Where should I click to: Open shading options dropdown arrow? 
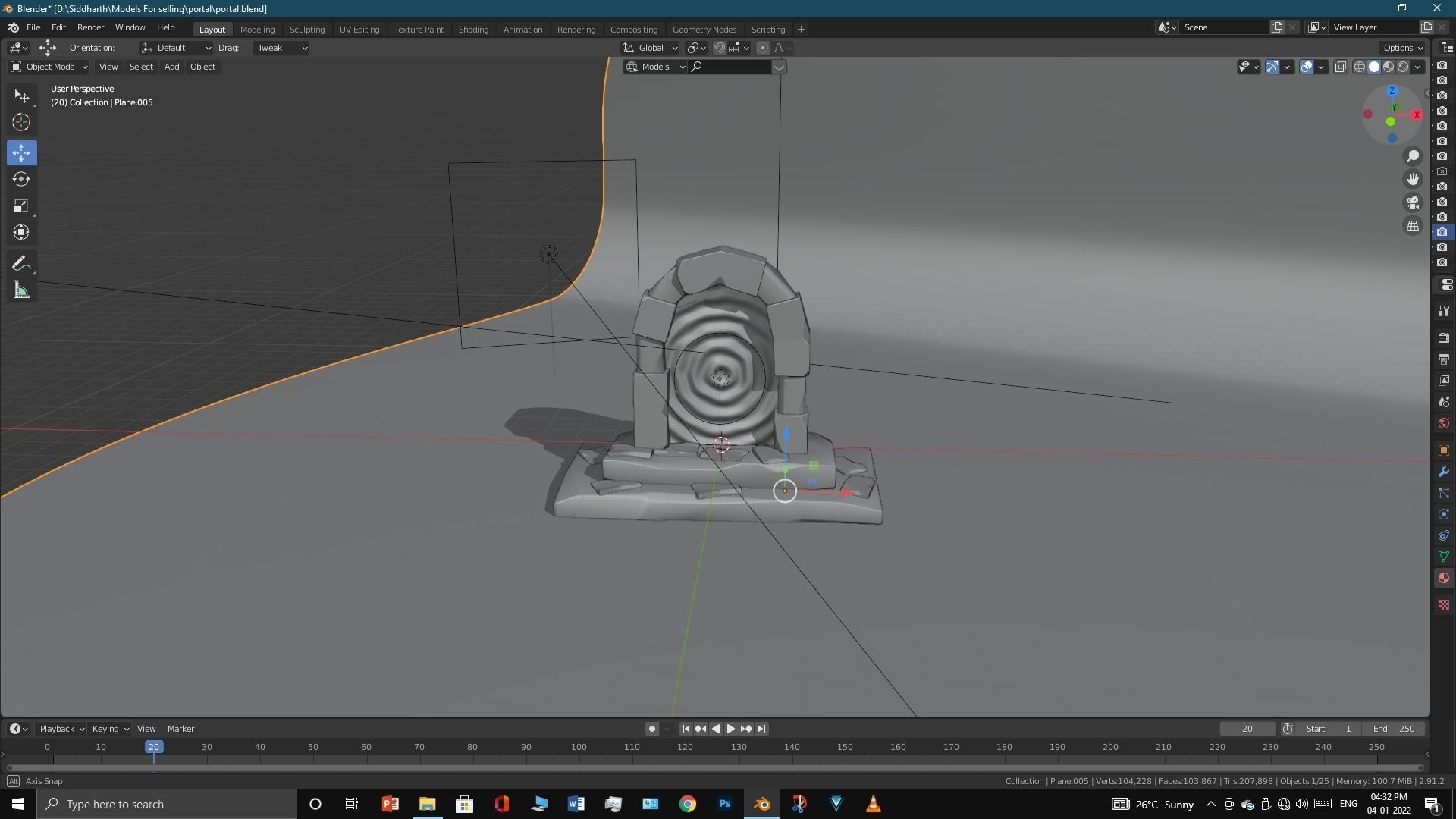click(1417, 67)
